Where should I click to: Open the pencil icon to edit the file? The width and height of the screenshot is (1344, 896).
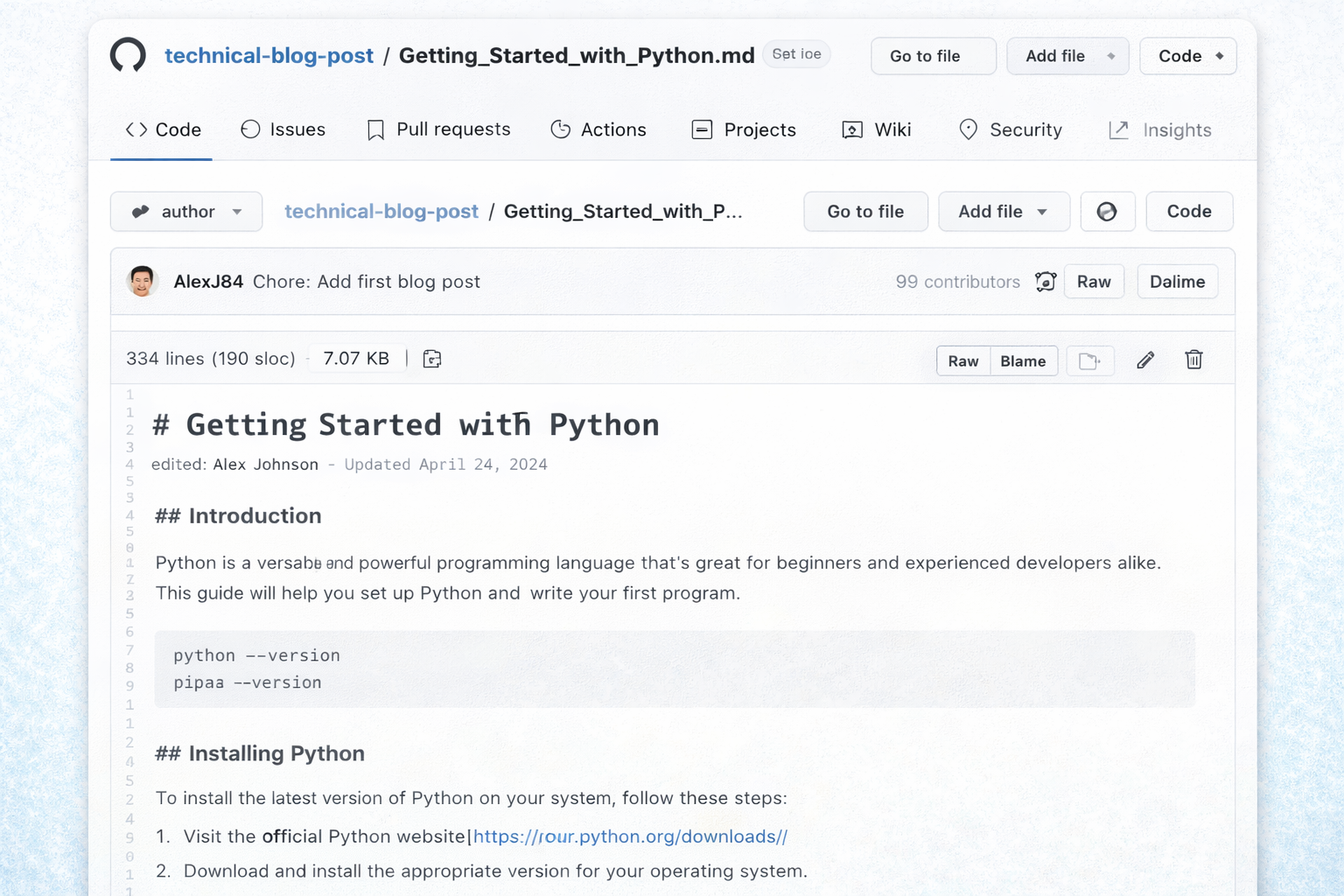(x=1145, y=360)
